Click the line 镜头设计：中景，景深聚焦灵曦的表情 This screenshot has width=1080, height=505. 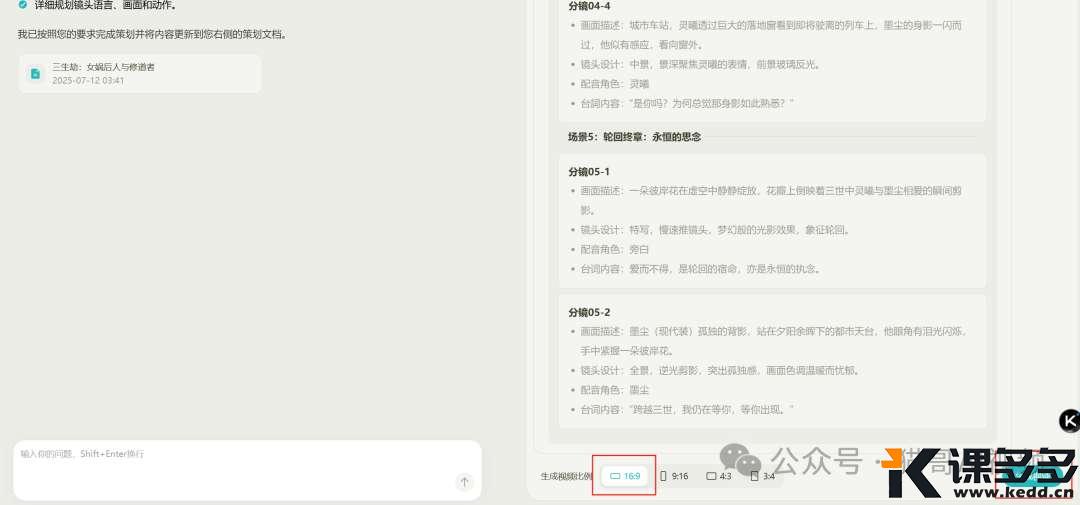pyautogui.click(x=700, y=64)
